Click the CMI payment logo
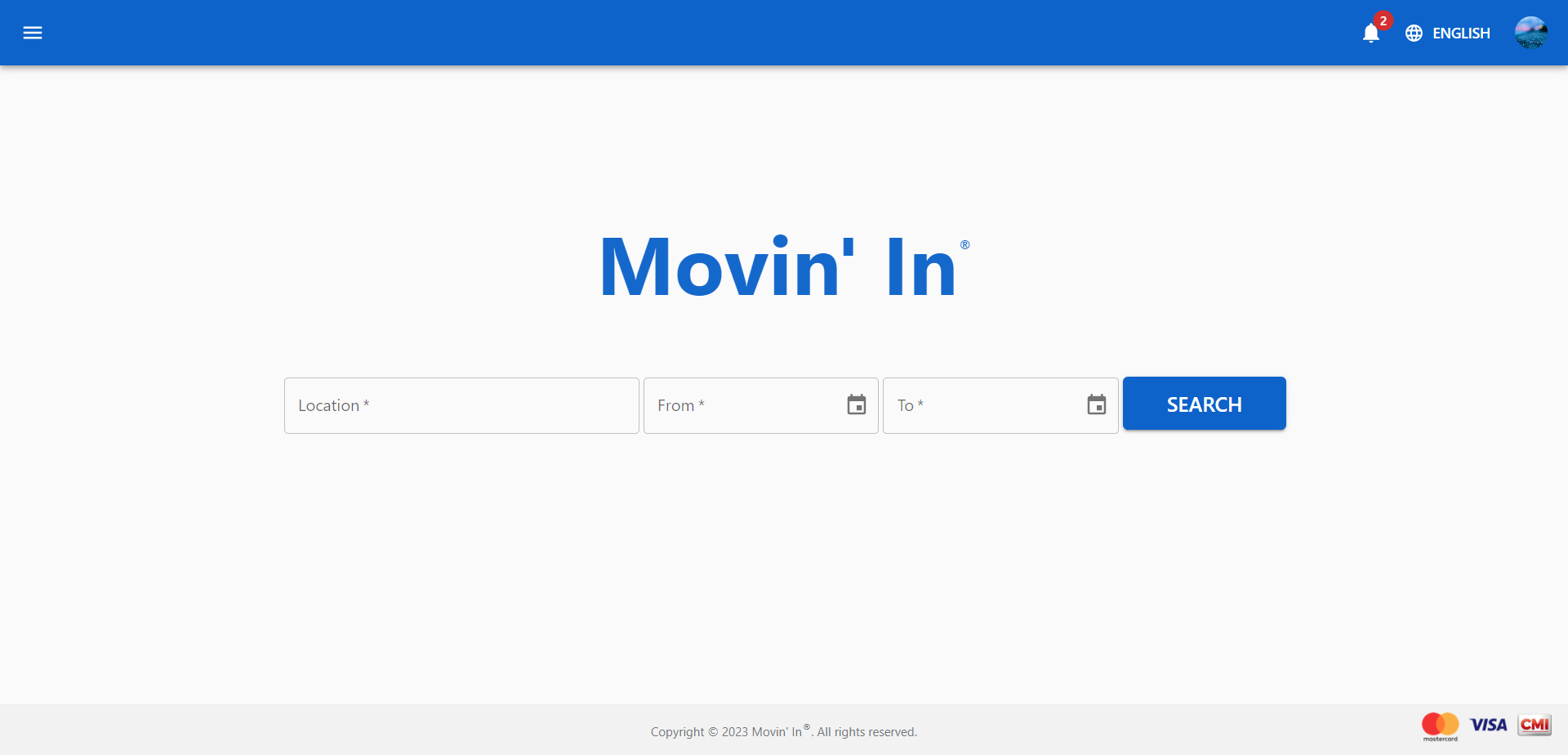 1535,725
